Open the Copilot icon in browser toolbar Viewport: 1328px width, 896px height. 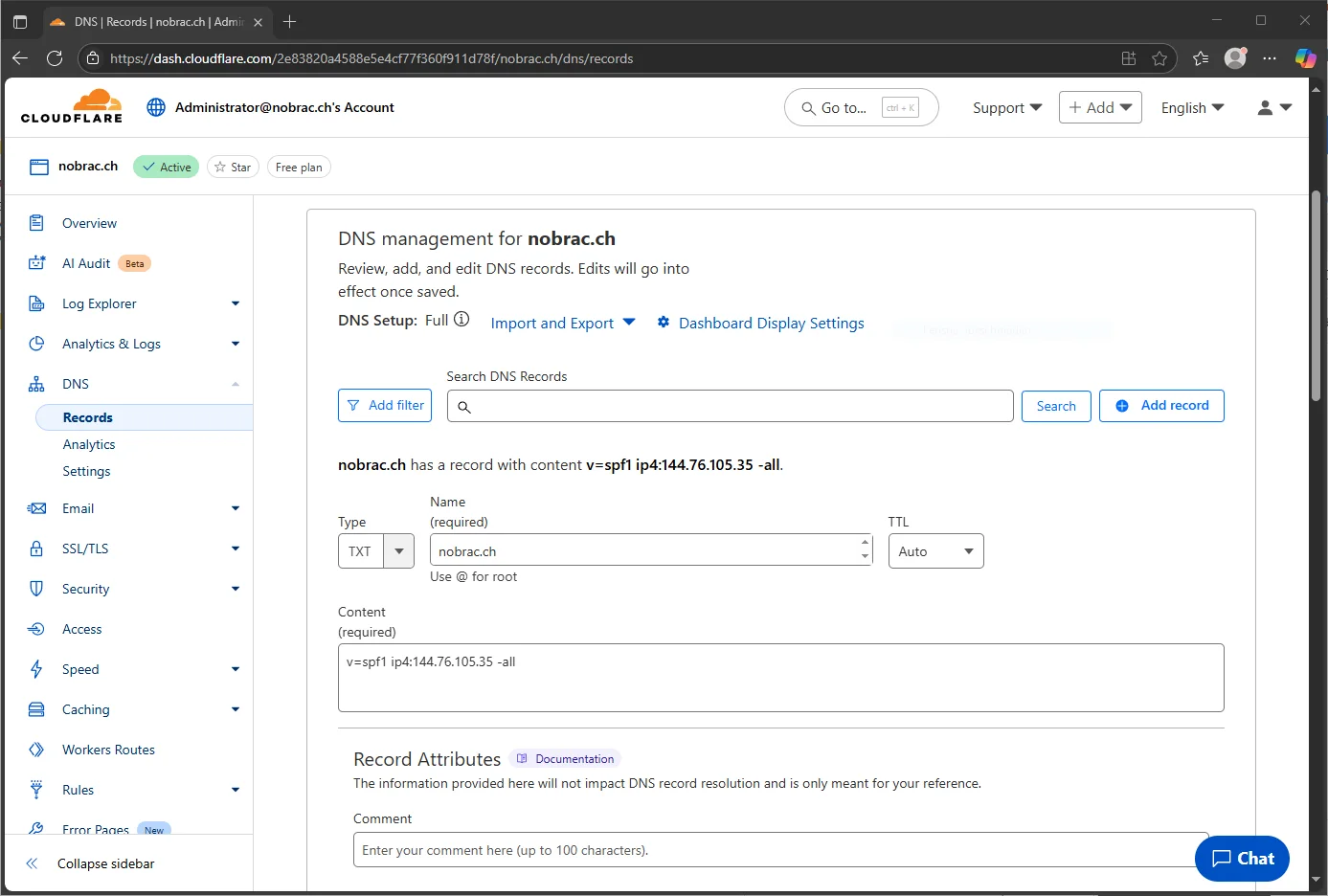pos(1305,58)
